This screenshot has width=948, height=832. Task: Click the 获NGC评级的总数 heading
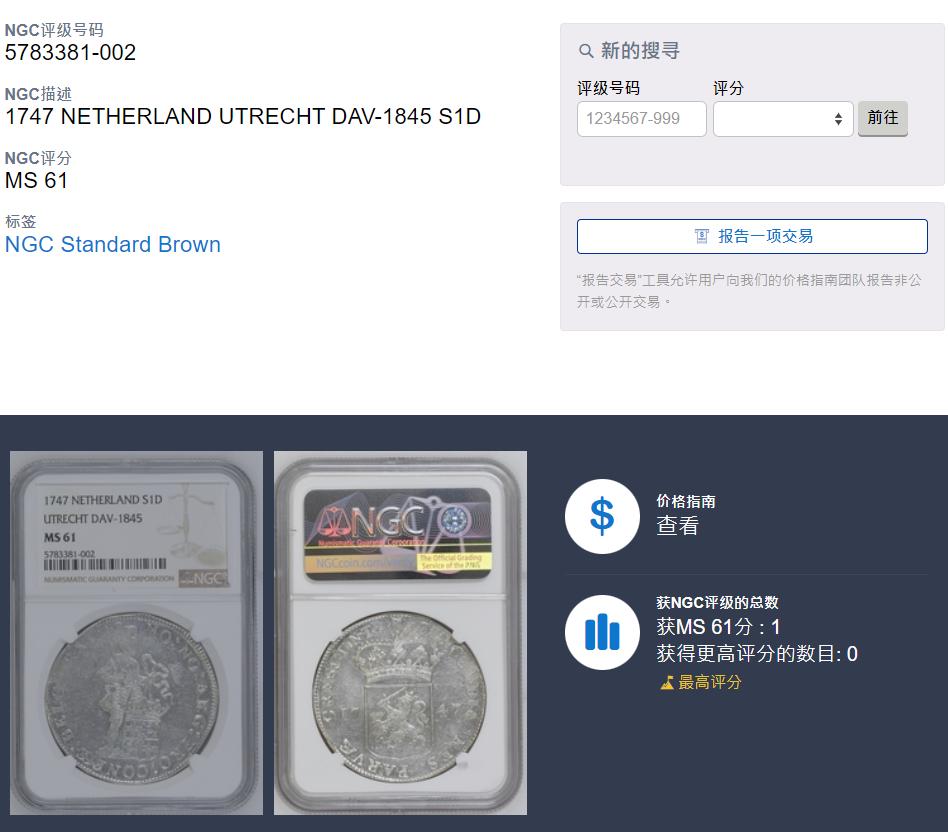tap(717, 602)
